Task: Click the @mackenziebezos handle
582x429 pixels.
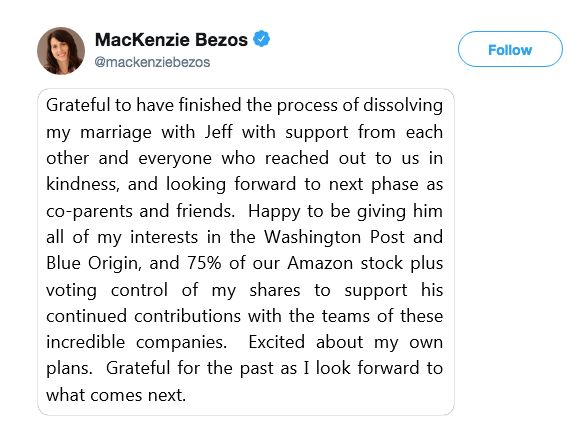Action: click(152, 62)
